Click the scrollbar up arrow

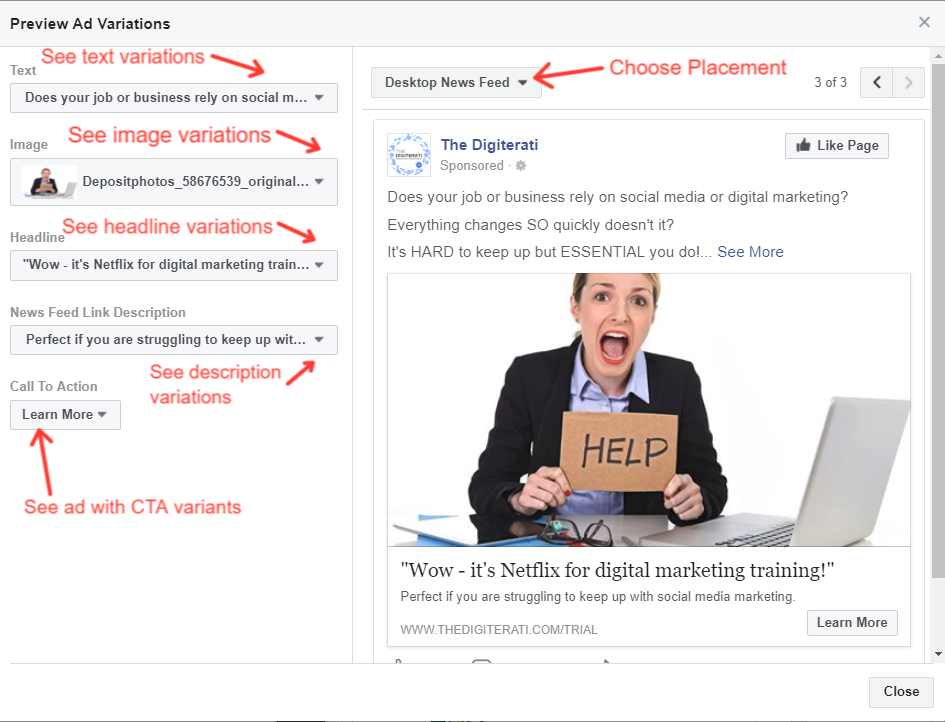938,56
